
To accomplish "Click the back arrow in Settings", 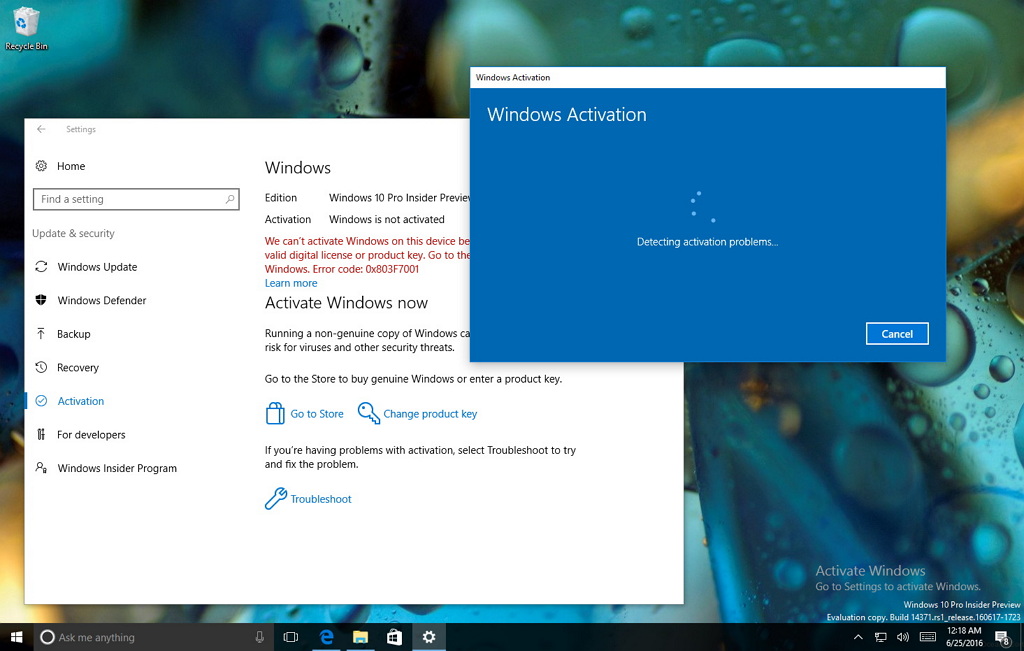I will 40,129.
